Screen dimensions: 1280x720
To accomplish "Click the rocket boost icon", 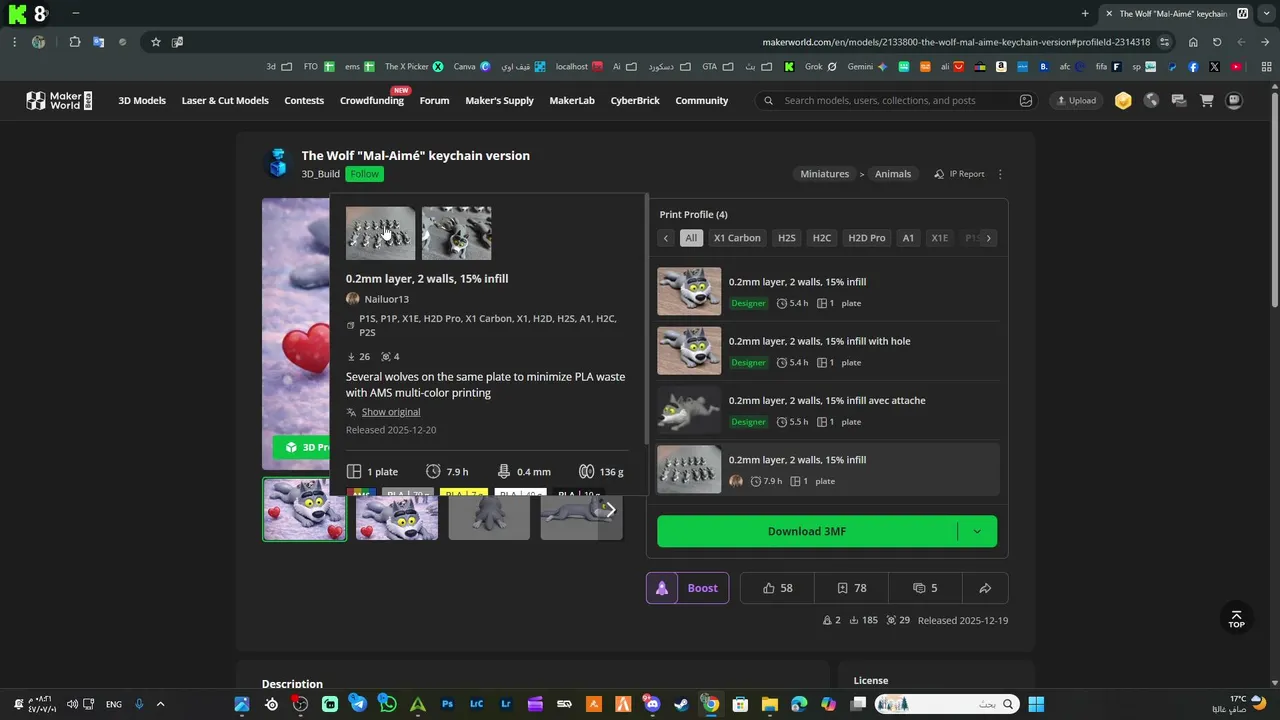I will (662, 588).
